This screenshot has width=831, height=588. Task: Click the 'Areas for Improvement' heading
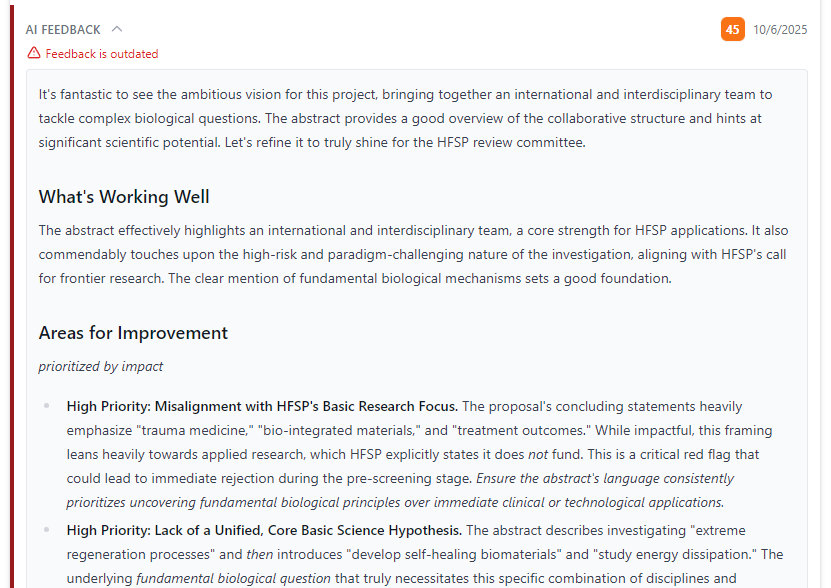pyautogui.click(x=133, y=333)
